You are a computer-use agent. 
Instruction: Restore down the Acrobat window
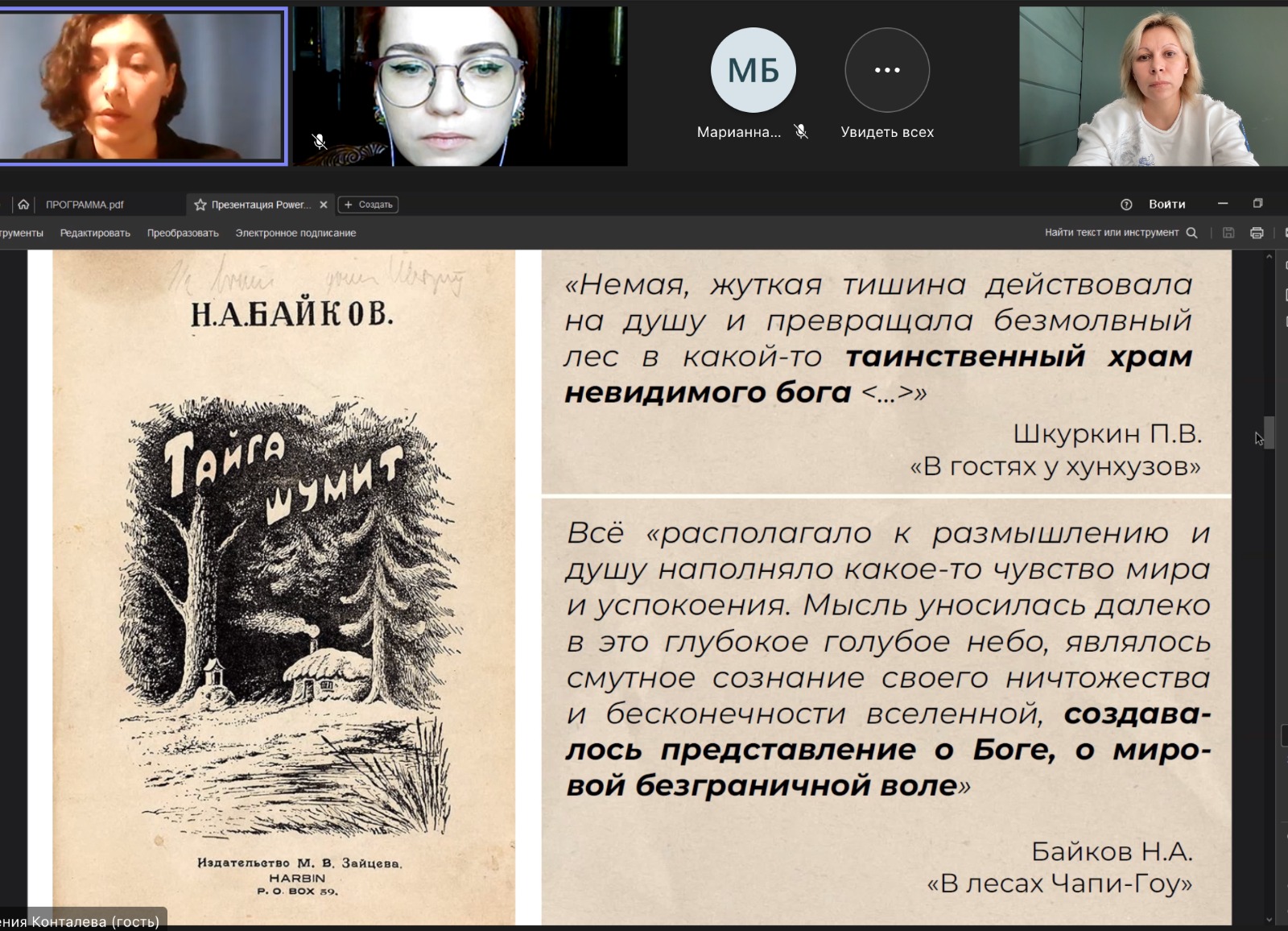coord(1257,204)
